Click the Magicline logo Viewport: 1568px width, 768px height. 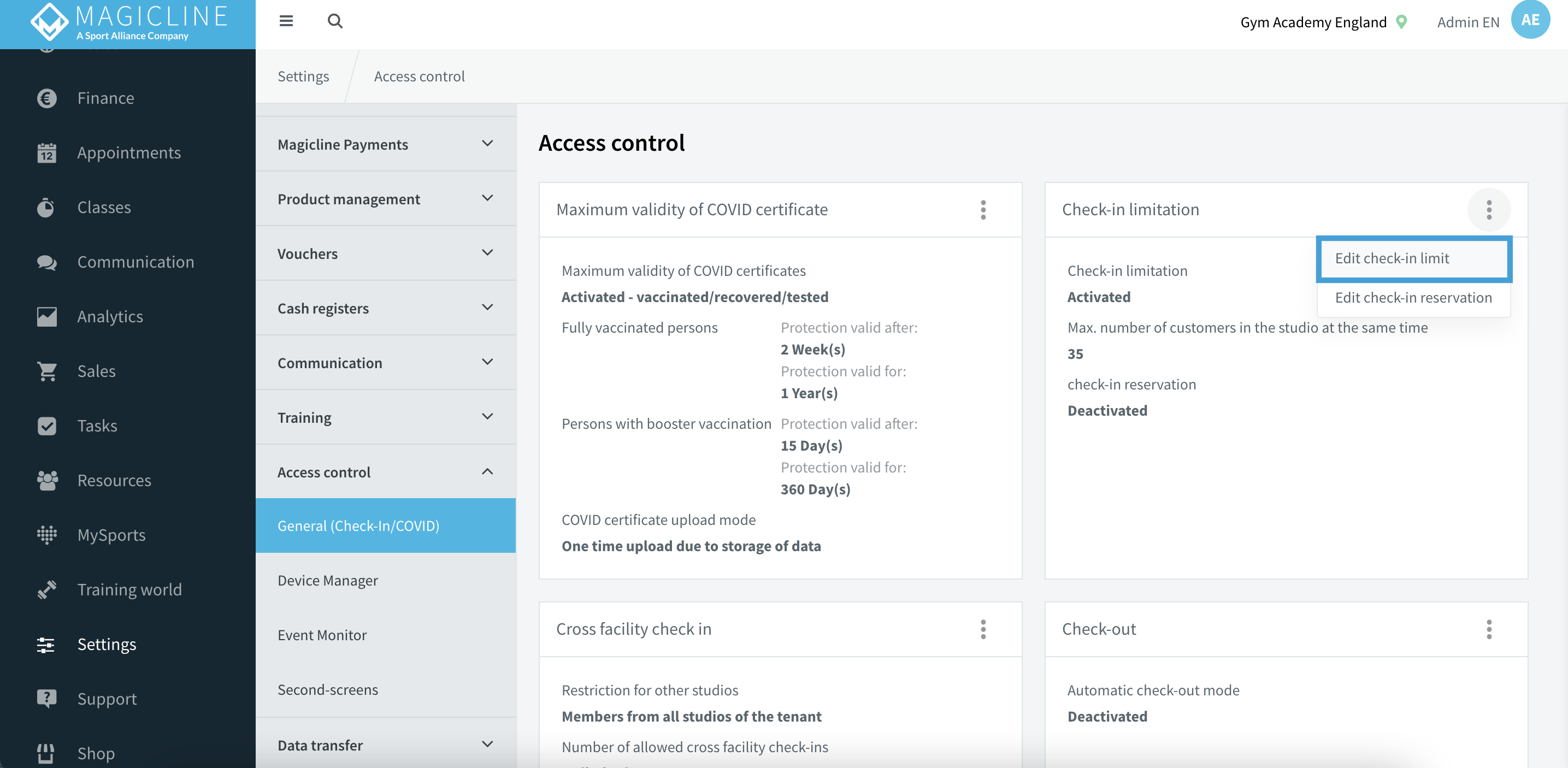click(x=128, y=22)
